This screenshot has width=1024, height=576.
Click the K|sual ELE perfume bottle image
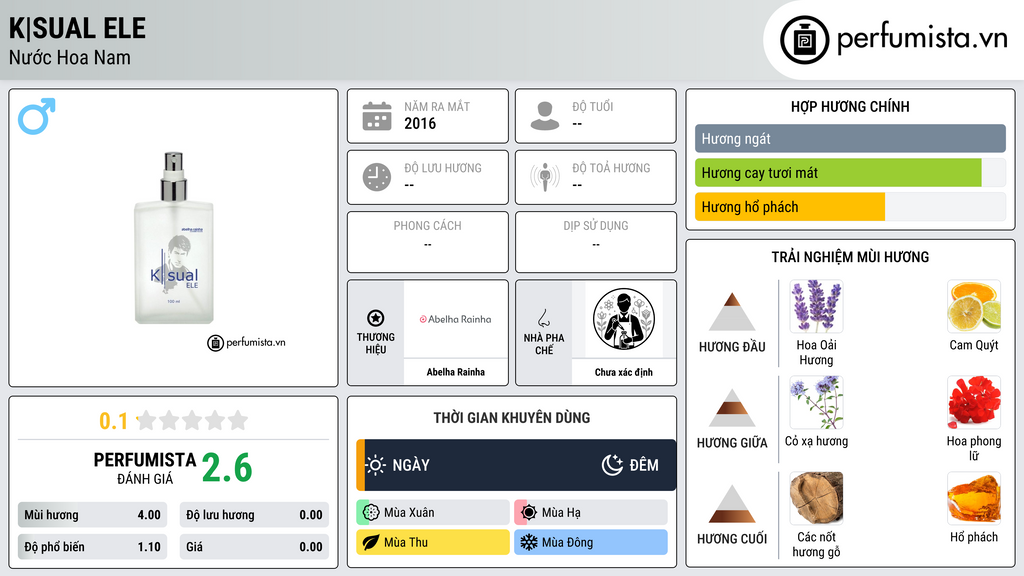pyautogui.click(x=174, y=238)
